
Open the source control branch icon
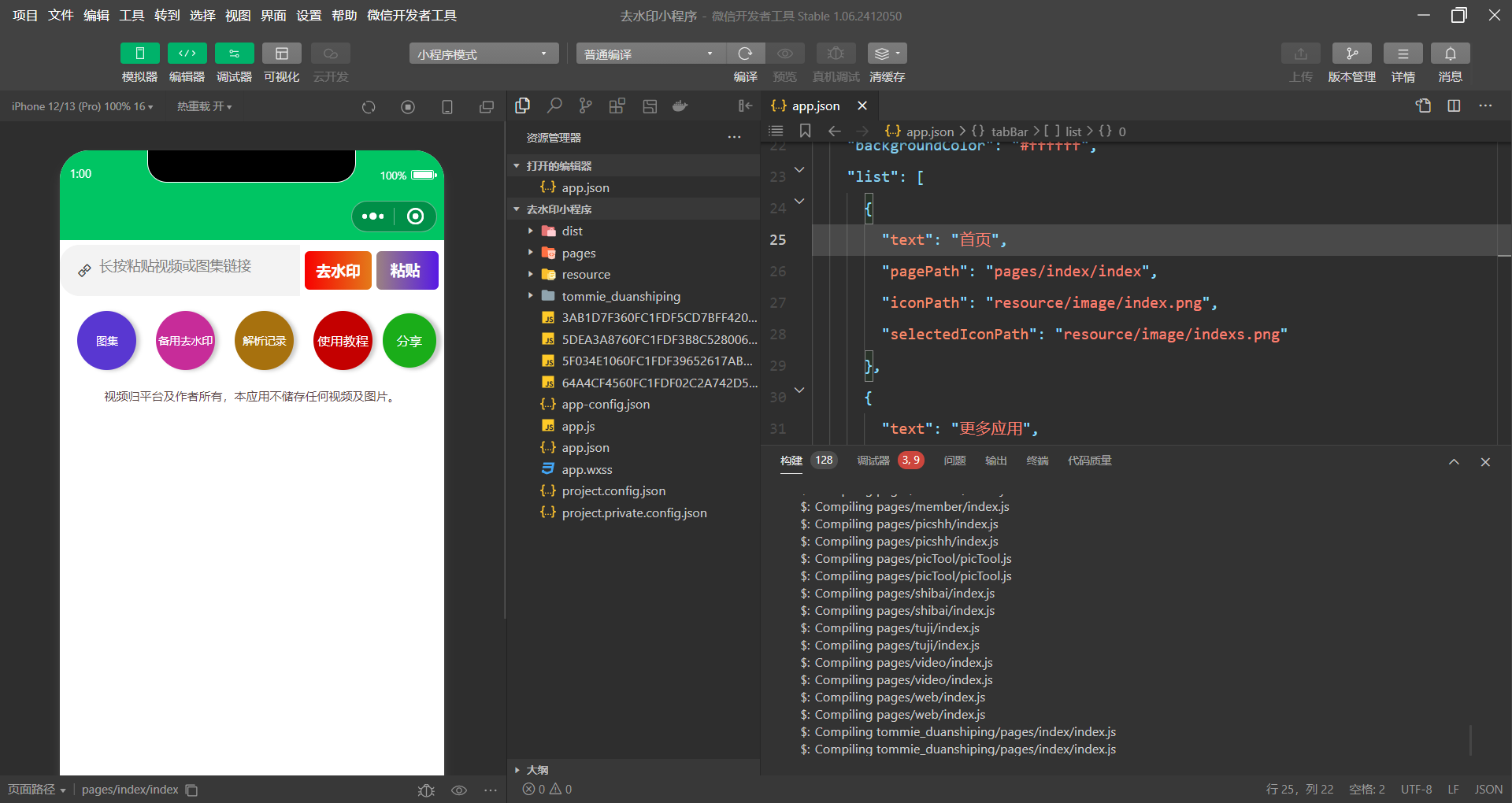585,106
